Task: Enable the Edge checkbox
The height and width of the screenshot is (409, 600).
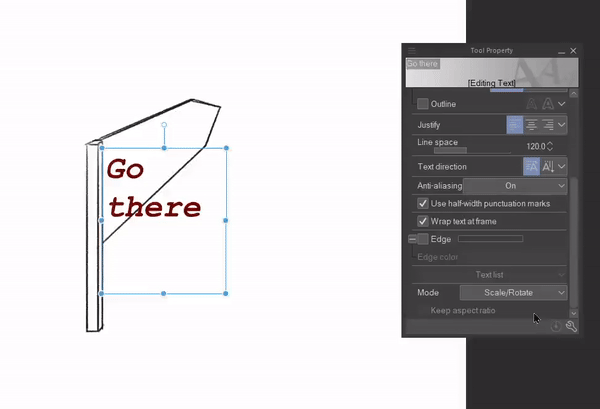Action: [422, 239]
